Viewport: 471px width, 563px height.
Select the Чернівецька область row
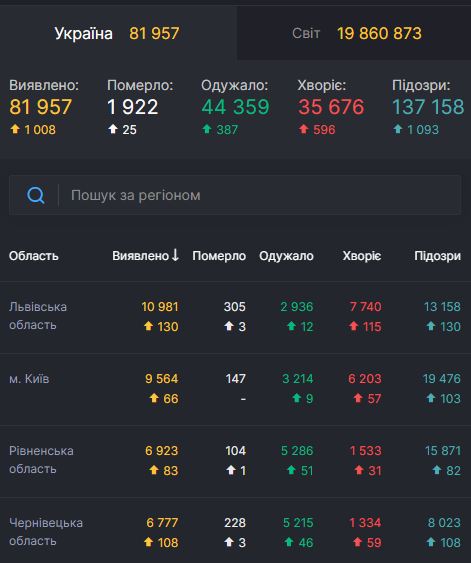[x=236, y=531]
